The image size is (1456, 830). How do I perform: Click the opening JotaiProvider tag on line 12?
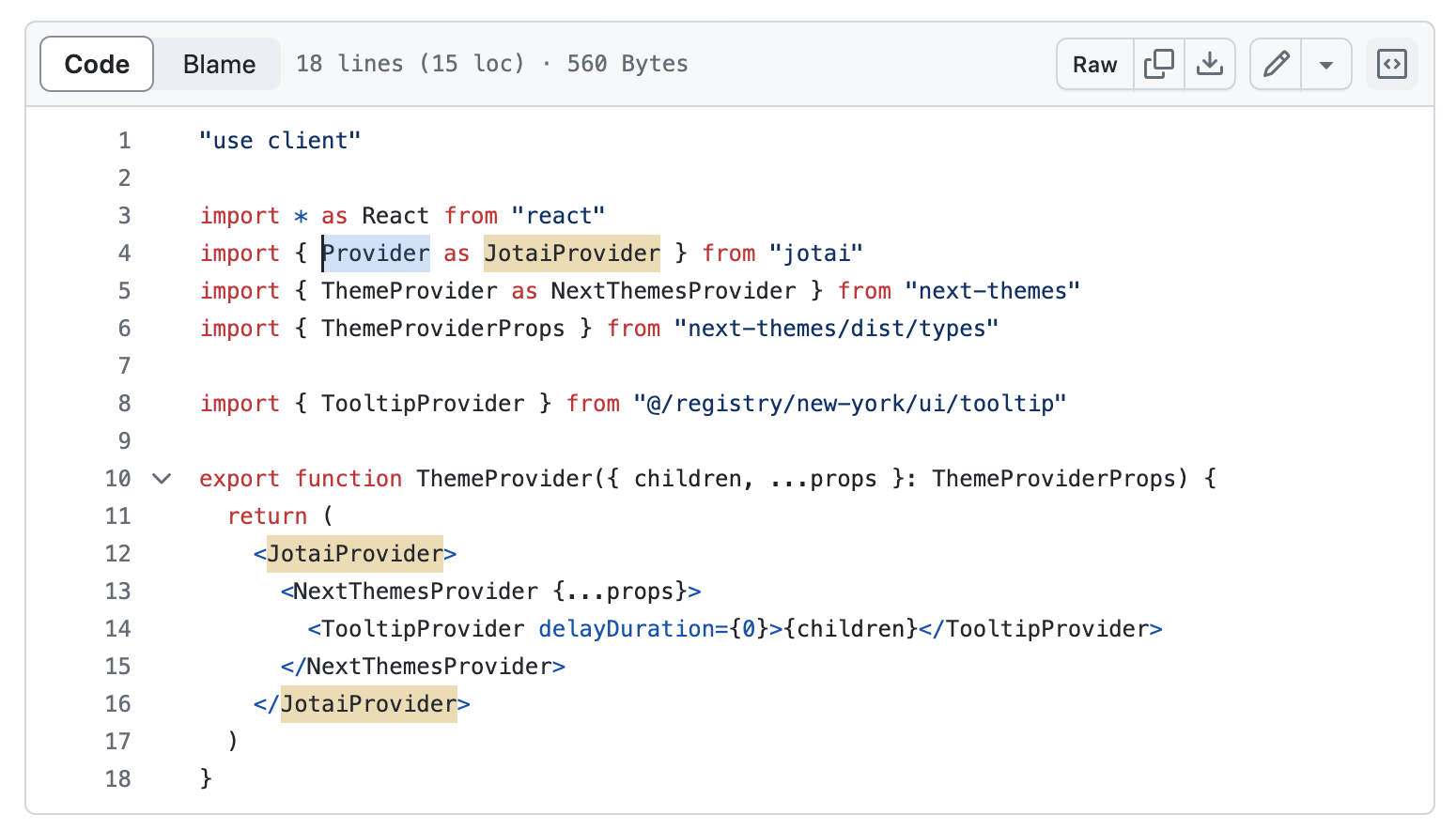pos(355,554)
